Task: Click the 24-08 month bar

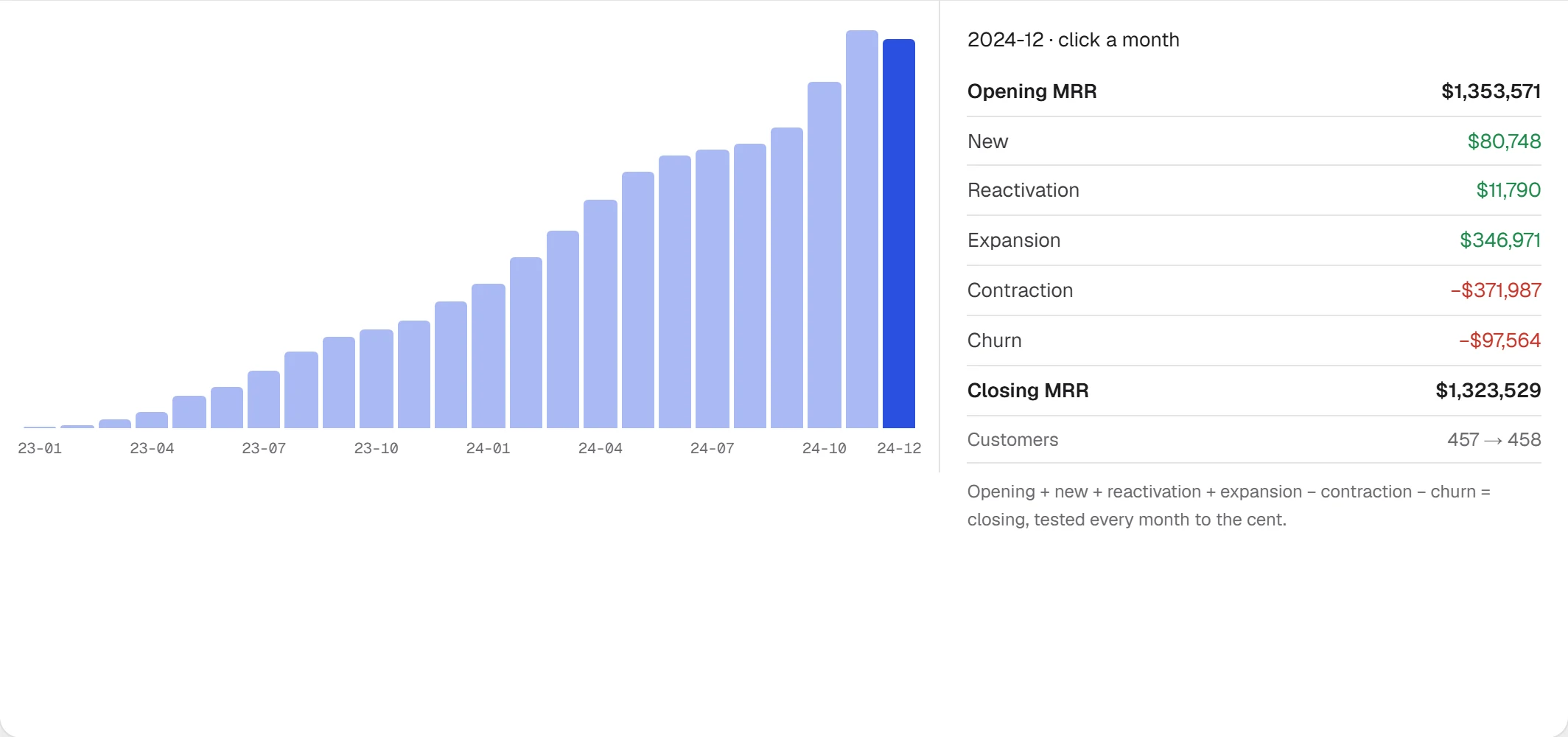Action: click(x=750, y=286)
